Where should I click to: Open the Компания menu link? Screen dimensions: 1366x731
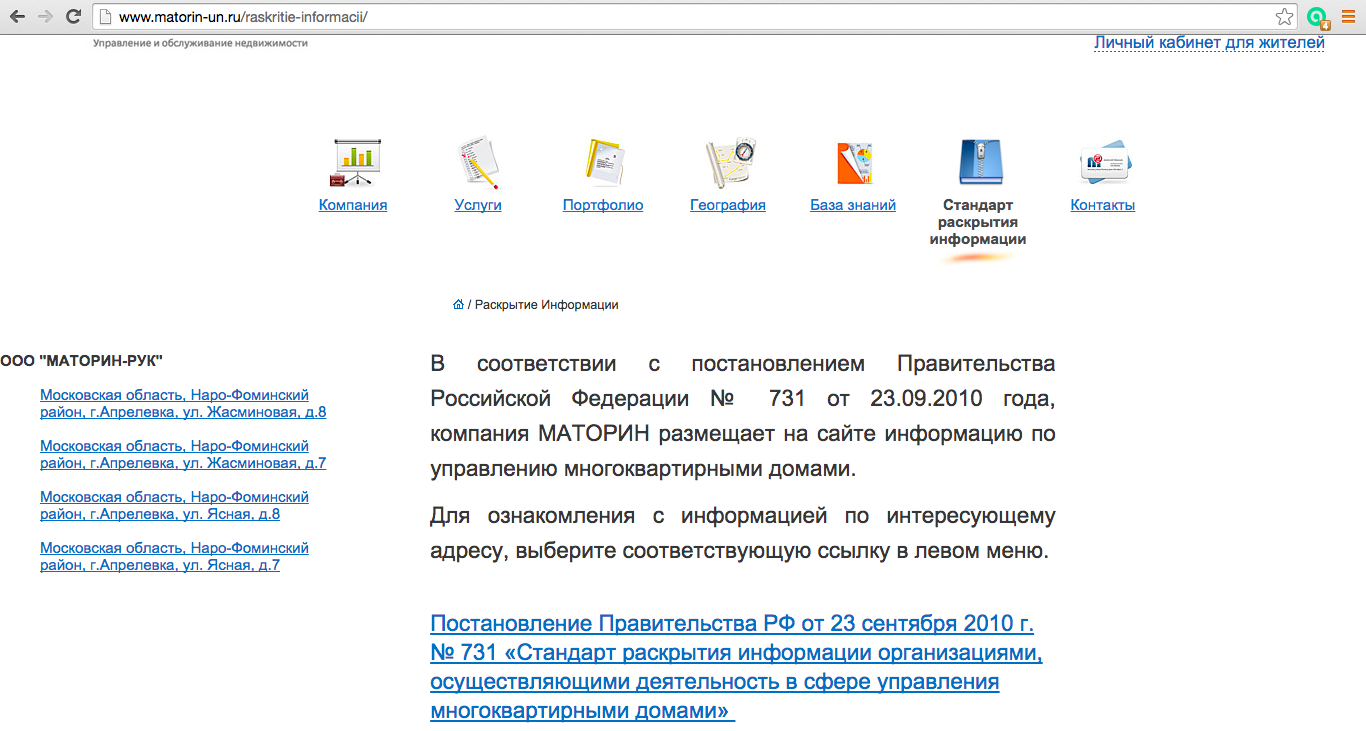coord(353,205)
